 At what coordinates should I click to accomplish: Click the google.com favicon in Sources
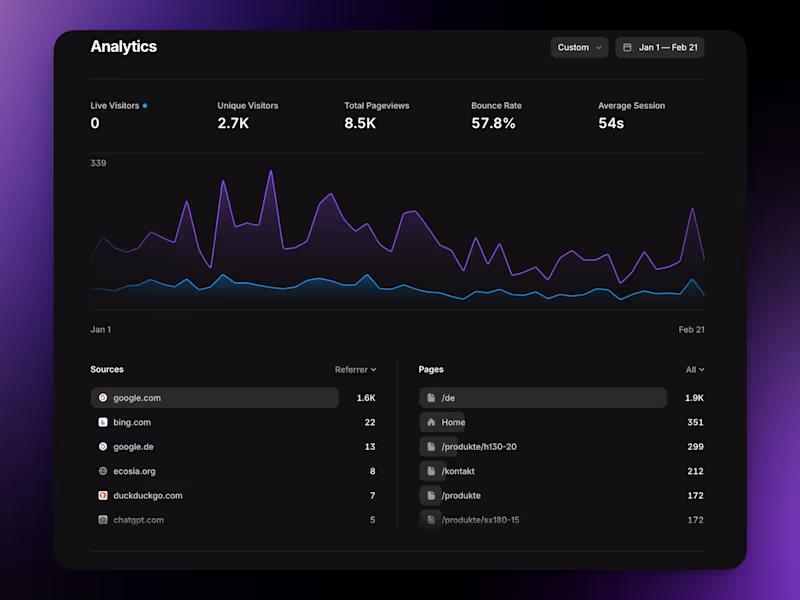[103, 397]
